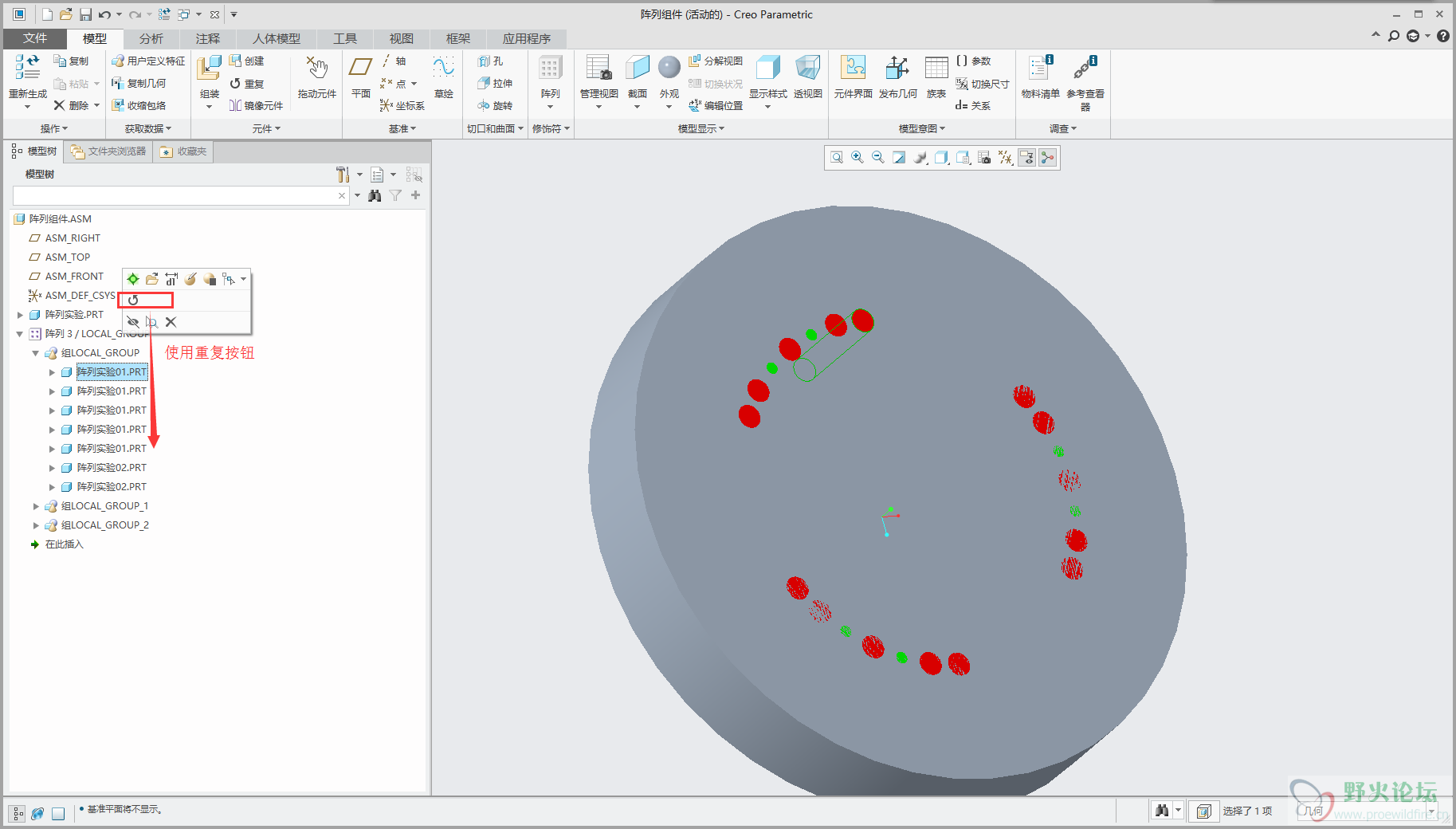Click the Zoom Out icon in the graphics toolbar
The height and width of the screenshot is (829, 1456).
click(x=878, y=158)
